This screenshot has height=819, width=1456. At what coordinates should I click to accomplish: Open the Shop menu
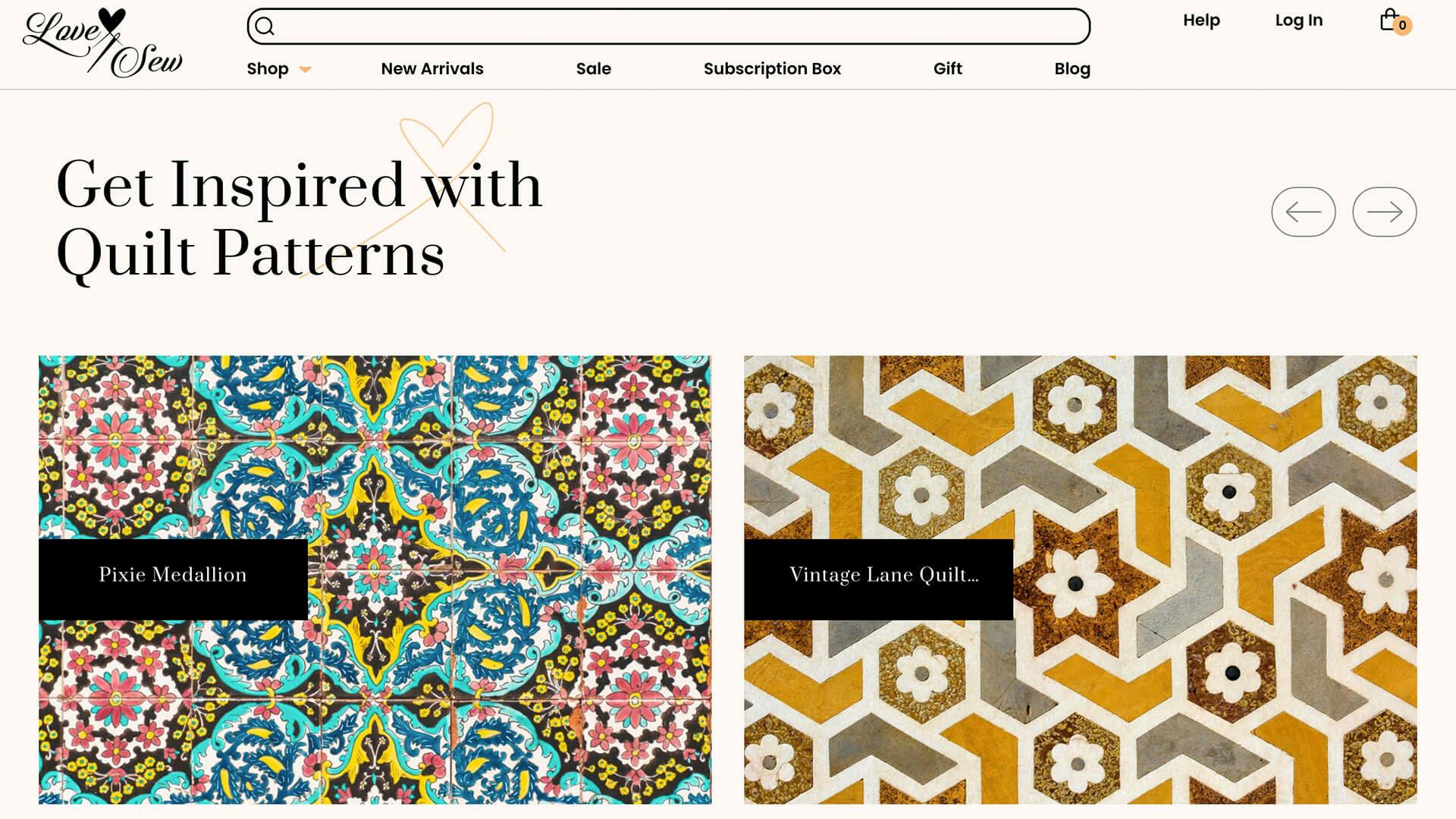pos(268,69)
